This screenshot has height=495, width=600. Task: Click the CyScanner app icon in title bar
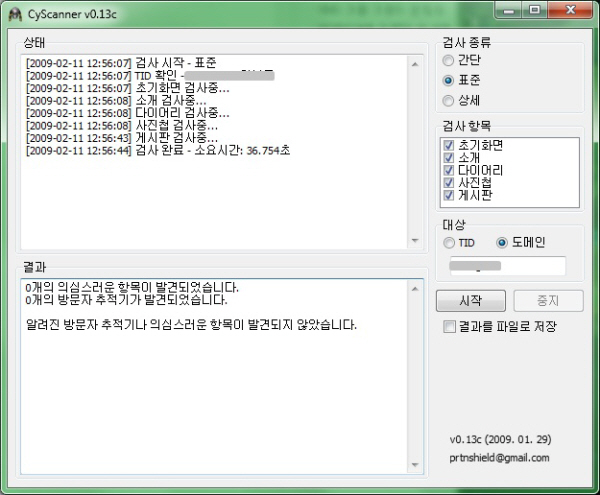pyautogui.click(x=15, y=15)
